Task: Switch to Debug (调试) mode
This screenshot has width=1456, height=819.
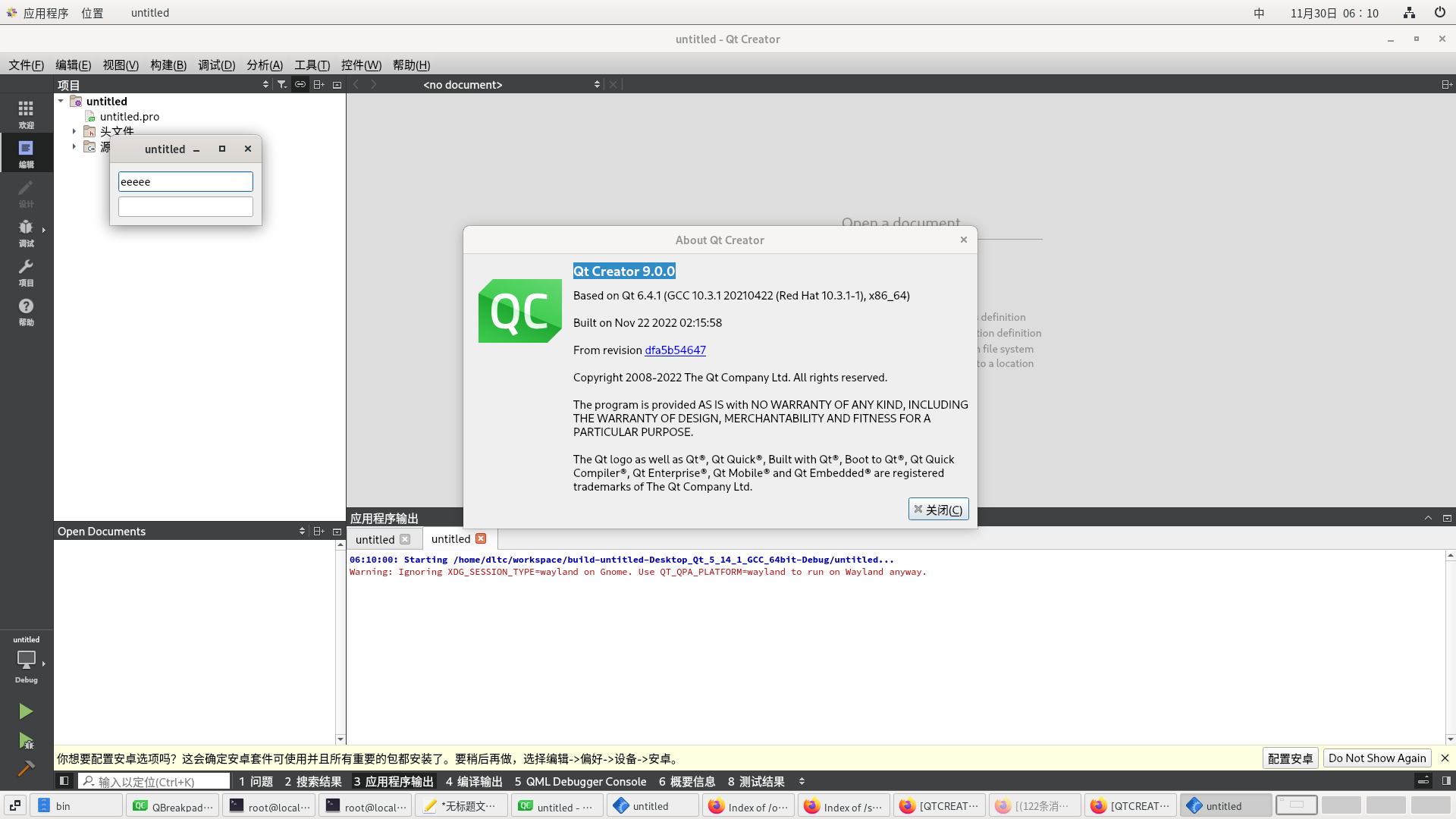Action: [26, 232]
